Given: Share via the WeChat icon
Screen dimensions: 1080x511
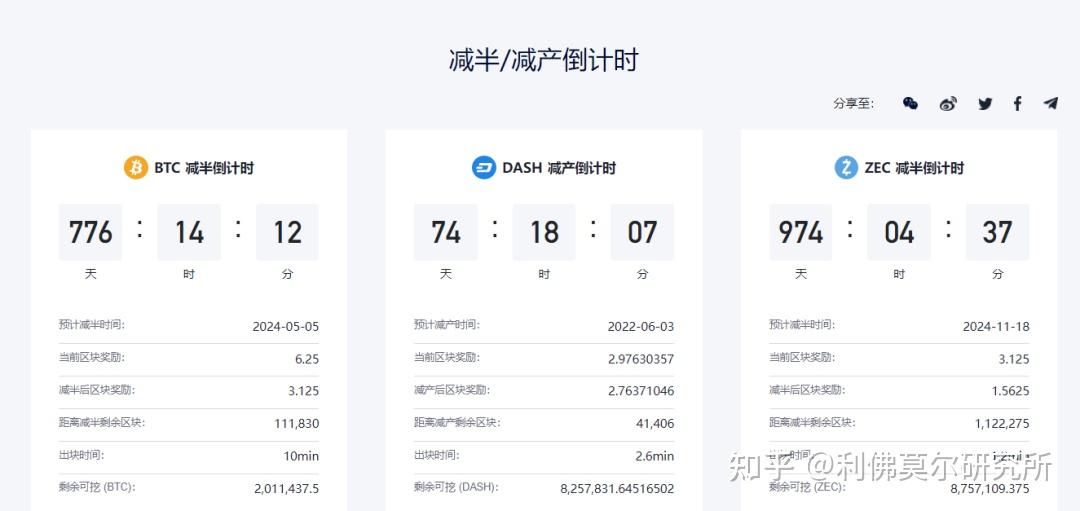Looking at the screenshot, I should pyautogui.click(x=910, y=103).
